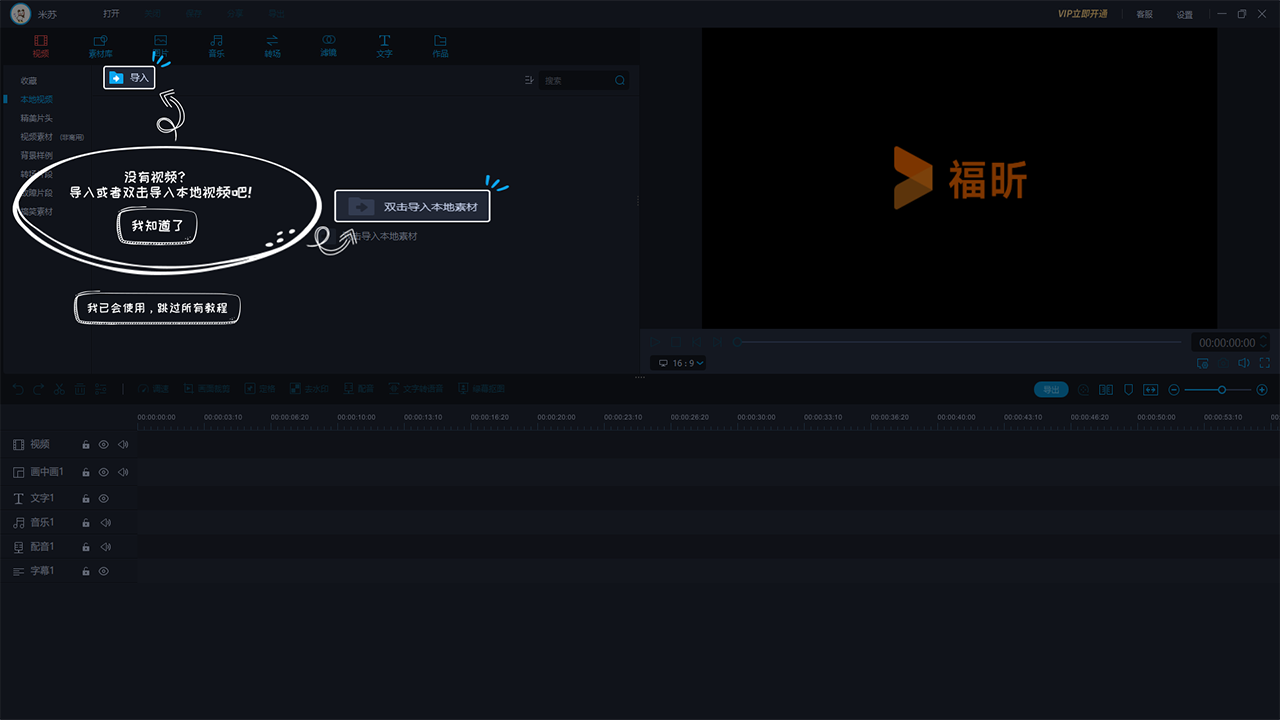Adjust the timeline zoom slider handle
This screenshot has width=1280, height=720.
(x=1222, y=390)
